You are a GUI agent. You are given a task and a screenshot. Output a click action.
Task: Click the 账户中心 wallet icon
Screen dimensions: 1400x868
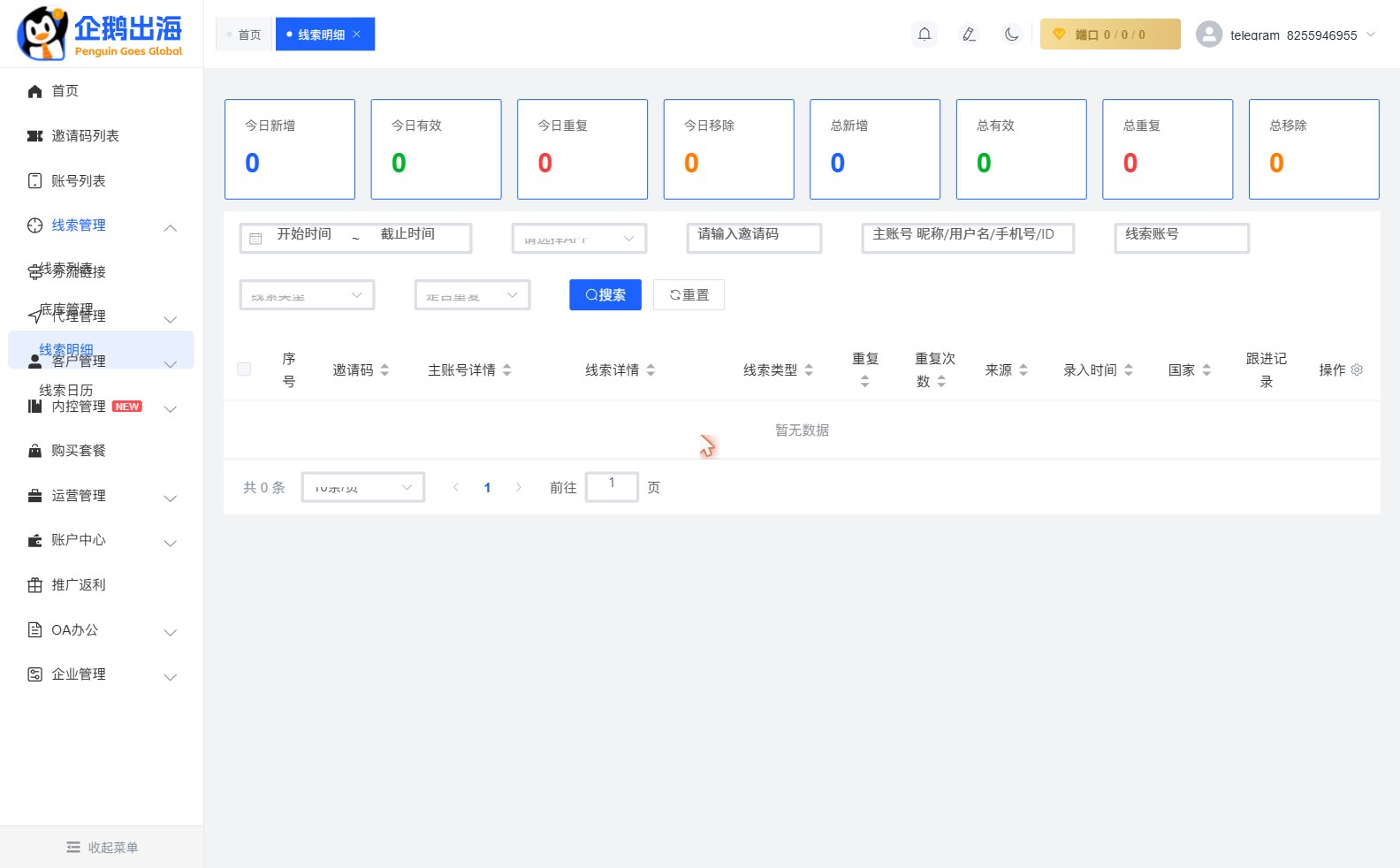tap(34, 540)
